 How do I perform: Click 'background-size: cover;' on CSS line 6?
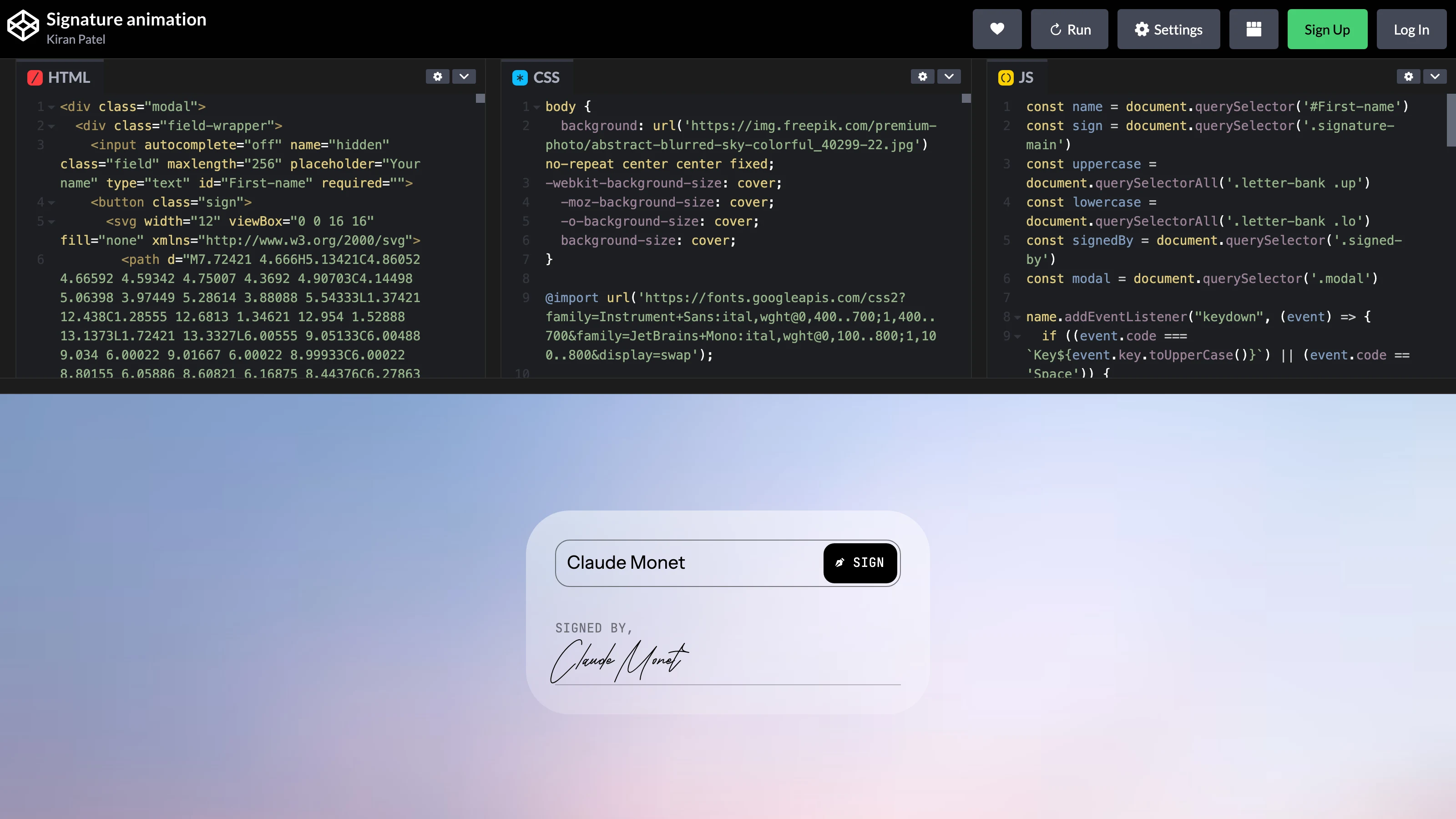tap(648, 241)
